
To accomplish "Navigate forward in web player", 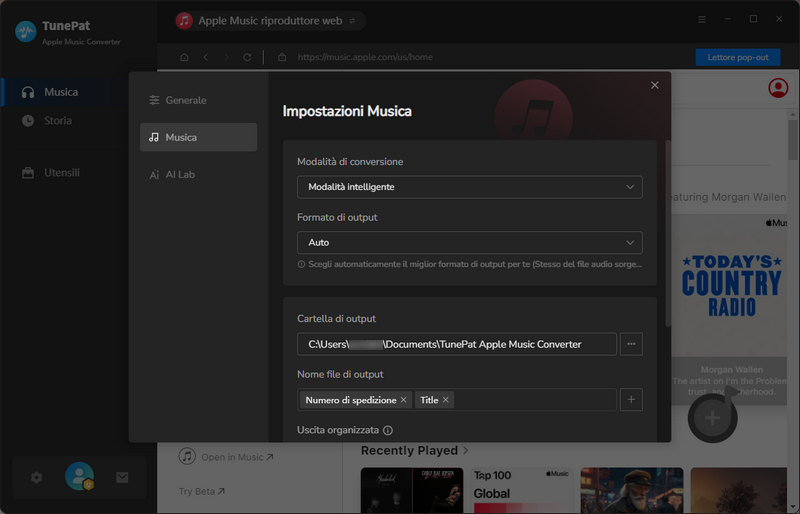I will [227, 57].
